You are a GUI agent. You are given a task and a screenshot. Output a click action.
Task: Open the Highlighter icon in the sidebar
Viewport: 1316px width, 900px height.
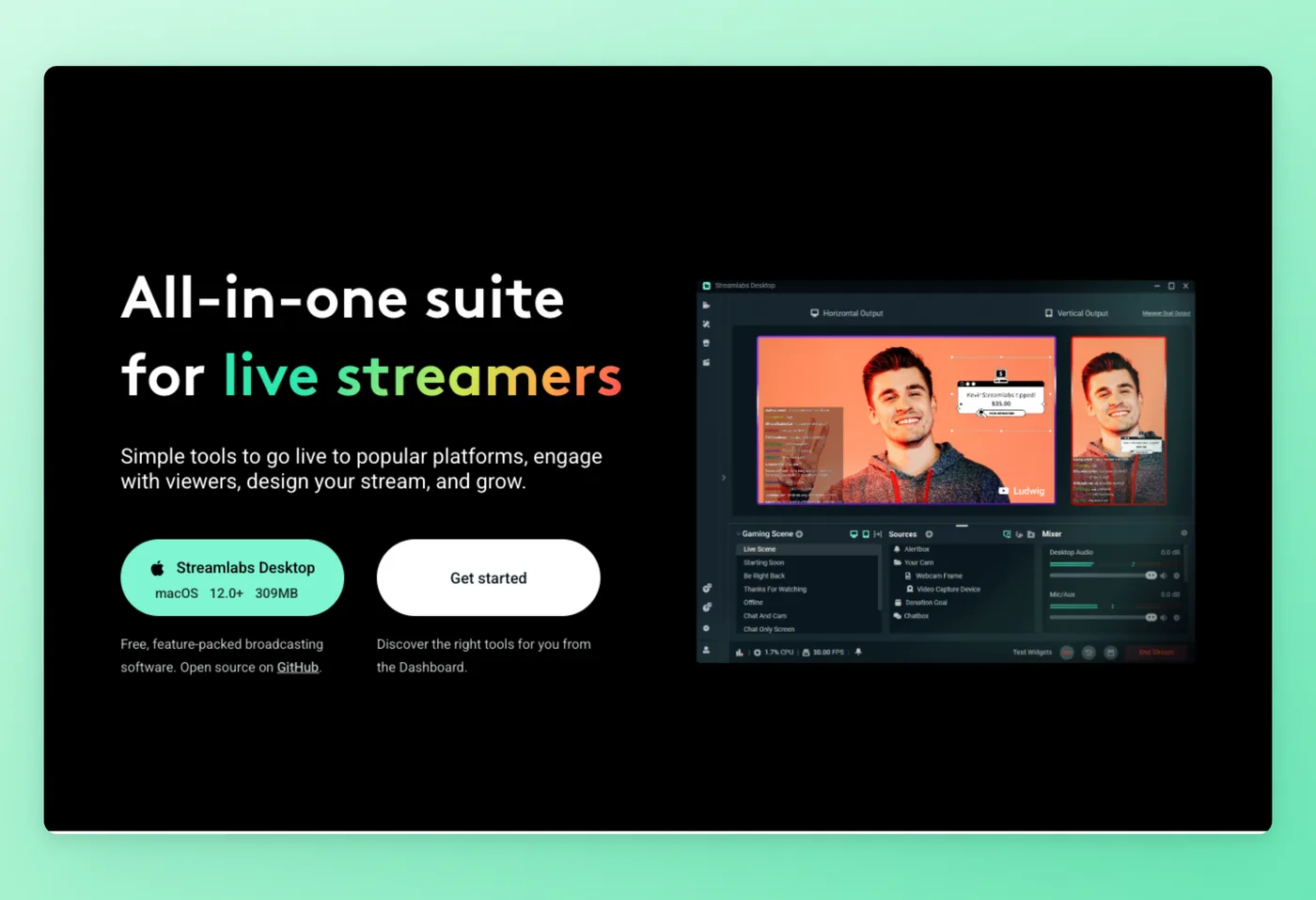point(706,362)
